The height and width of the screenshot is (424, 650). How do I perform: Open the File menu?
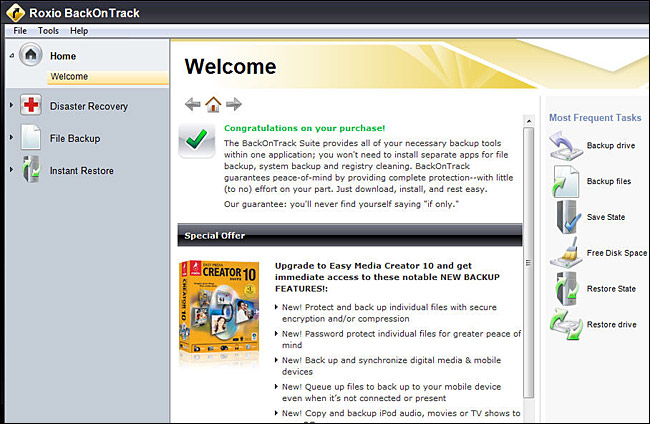tap(20, 31)
